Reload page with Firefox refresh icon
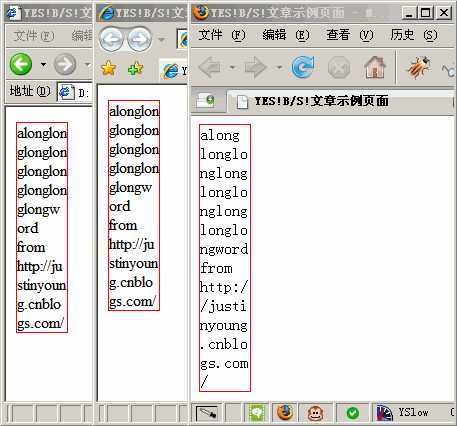Image resolution: width=457 pixels, height=426 pixels. (303, 67)
